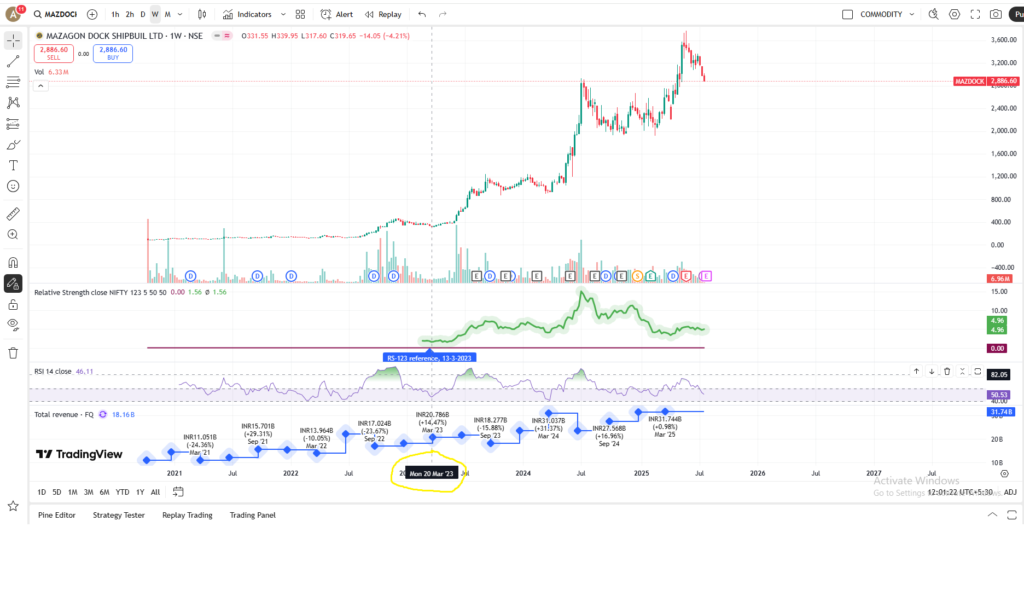
Task: Open the Strategy Tester tab
Action: [118, 515]
